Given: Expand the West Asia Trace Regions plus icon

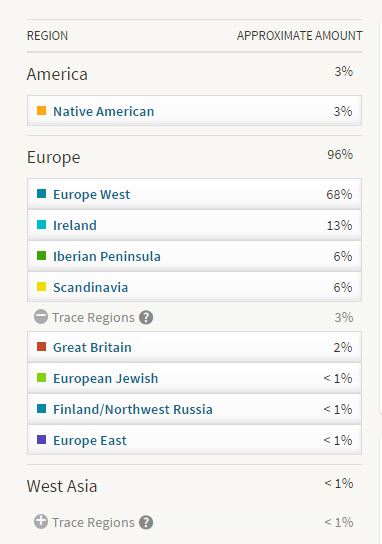Looking at the screenshot, I should tap(41, 522).
